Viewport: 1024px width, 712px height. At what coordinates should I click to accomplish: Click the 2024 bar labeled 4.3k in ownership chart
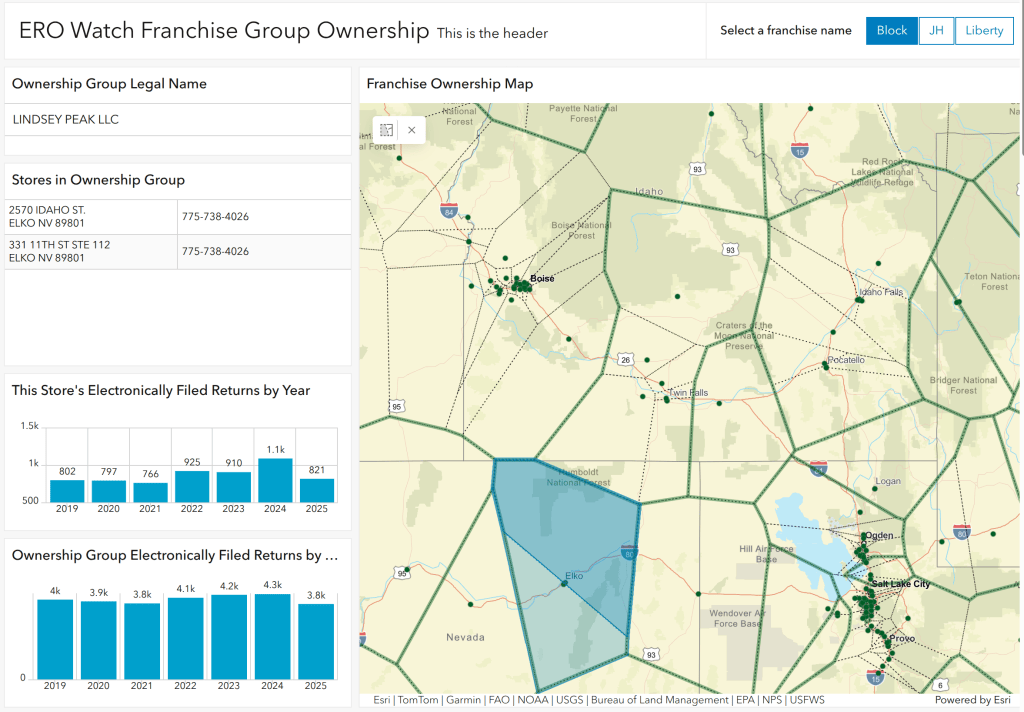[272, 636]
